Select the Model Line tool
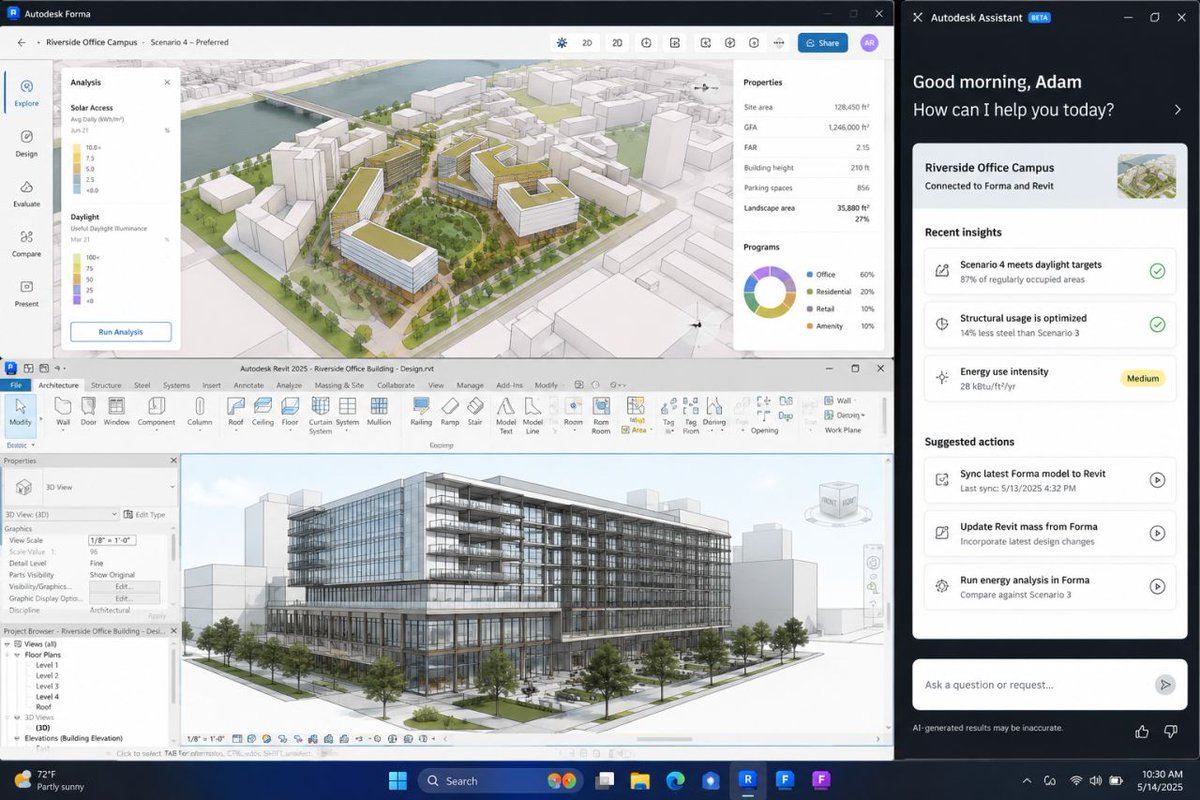Image resolution: width=1200 pixels, height=800 pixels. point(533,415)
